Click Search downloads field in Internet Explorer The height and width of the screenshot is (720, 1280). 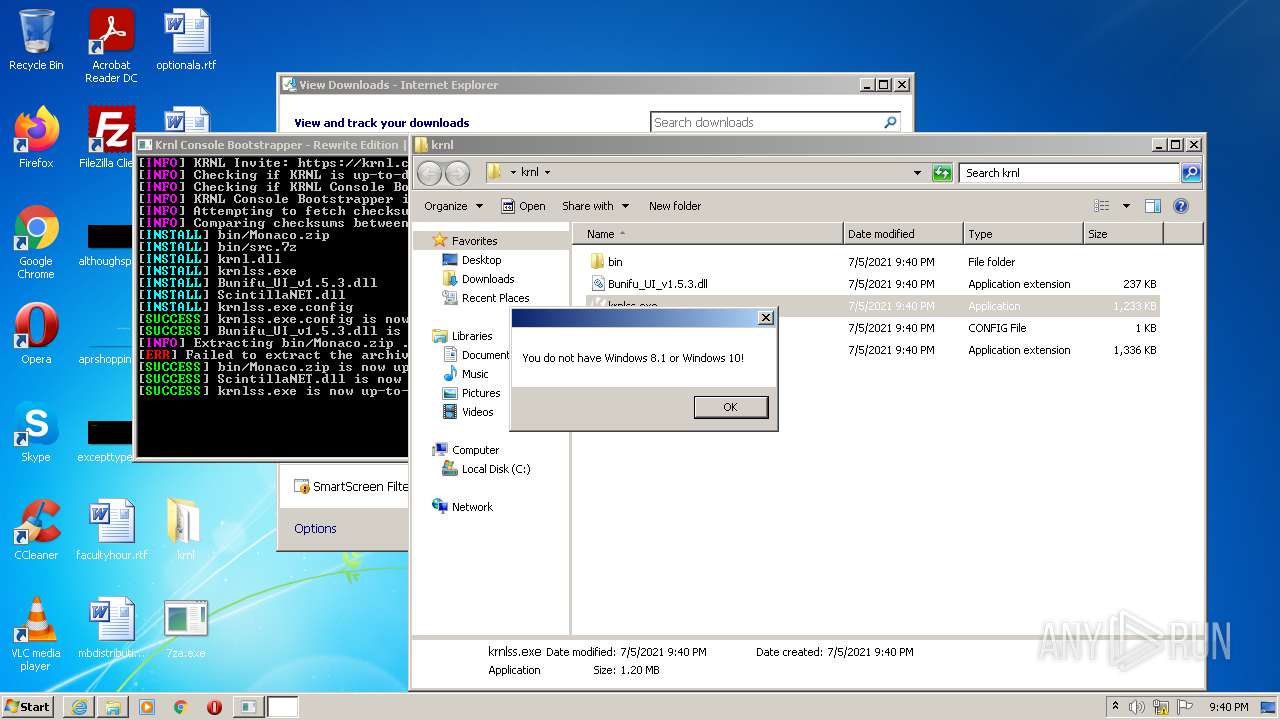coord(765,122)
